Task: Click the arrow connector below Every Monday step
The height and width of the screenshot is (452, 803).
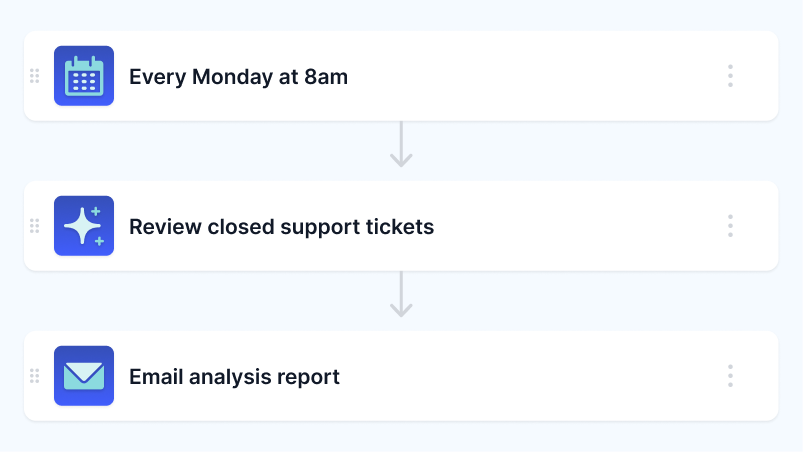Action: click(x=401, y=146)
